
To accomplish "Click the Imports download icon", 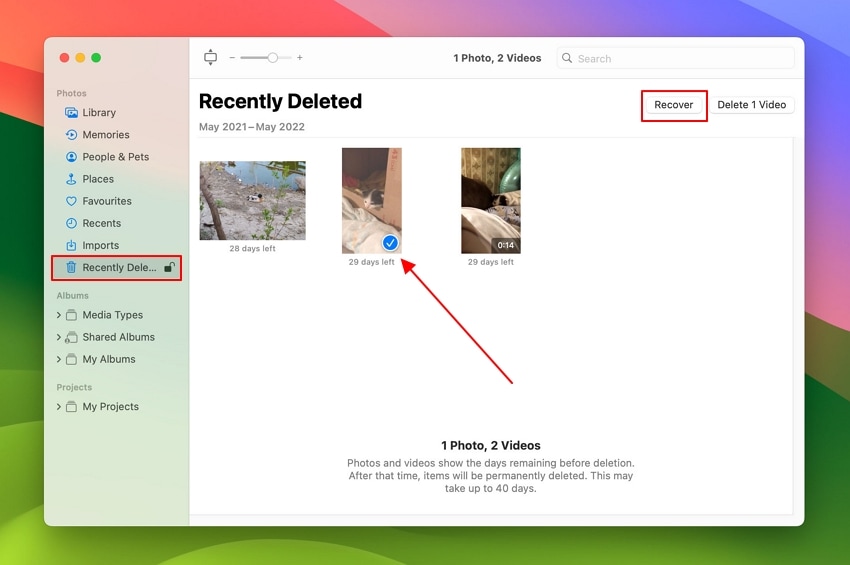I will [x=71, y=246].
